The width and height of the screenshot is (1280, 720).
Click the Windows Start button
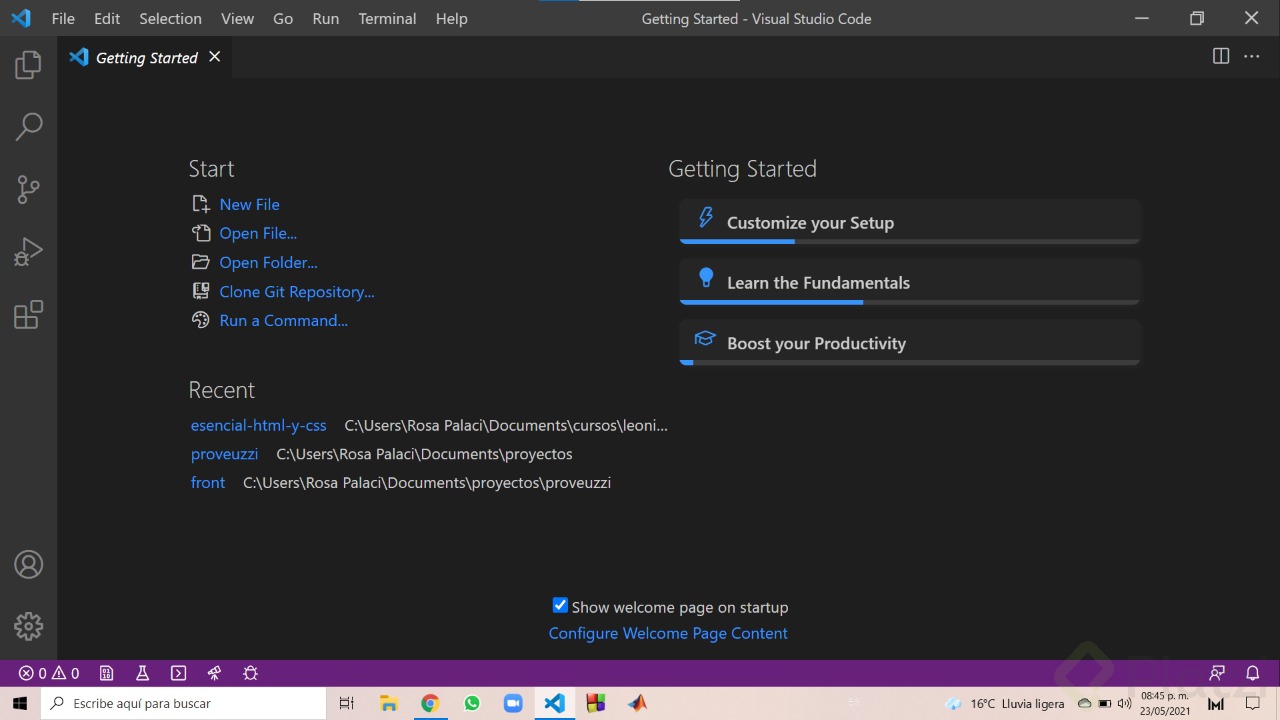coord(20,703)
